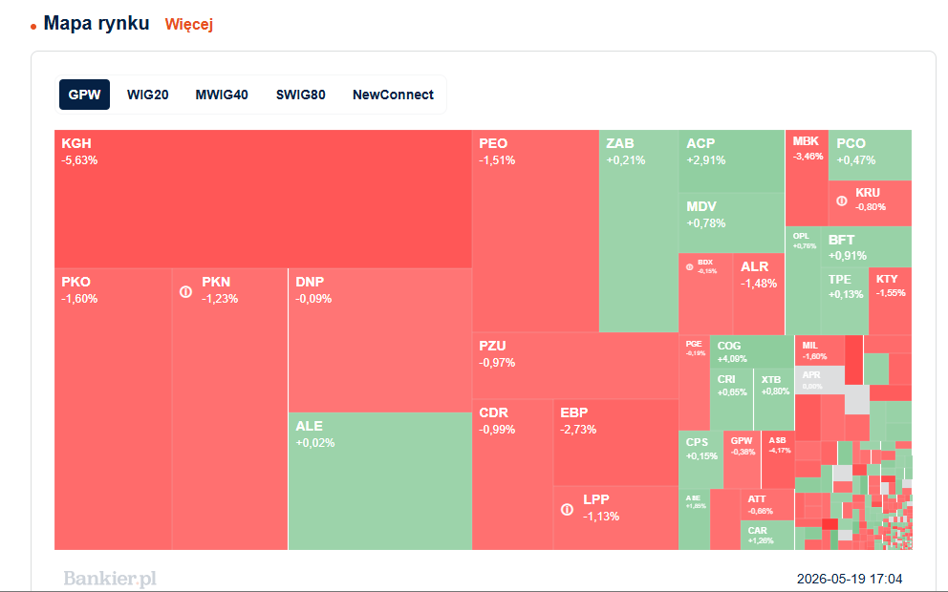
Task: Open the DNP tile at -0,09%
Action: point(380,340)
